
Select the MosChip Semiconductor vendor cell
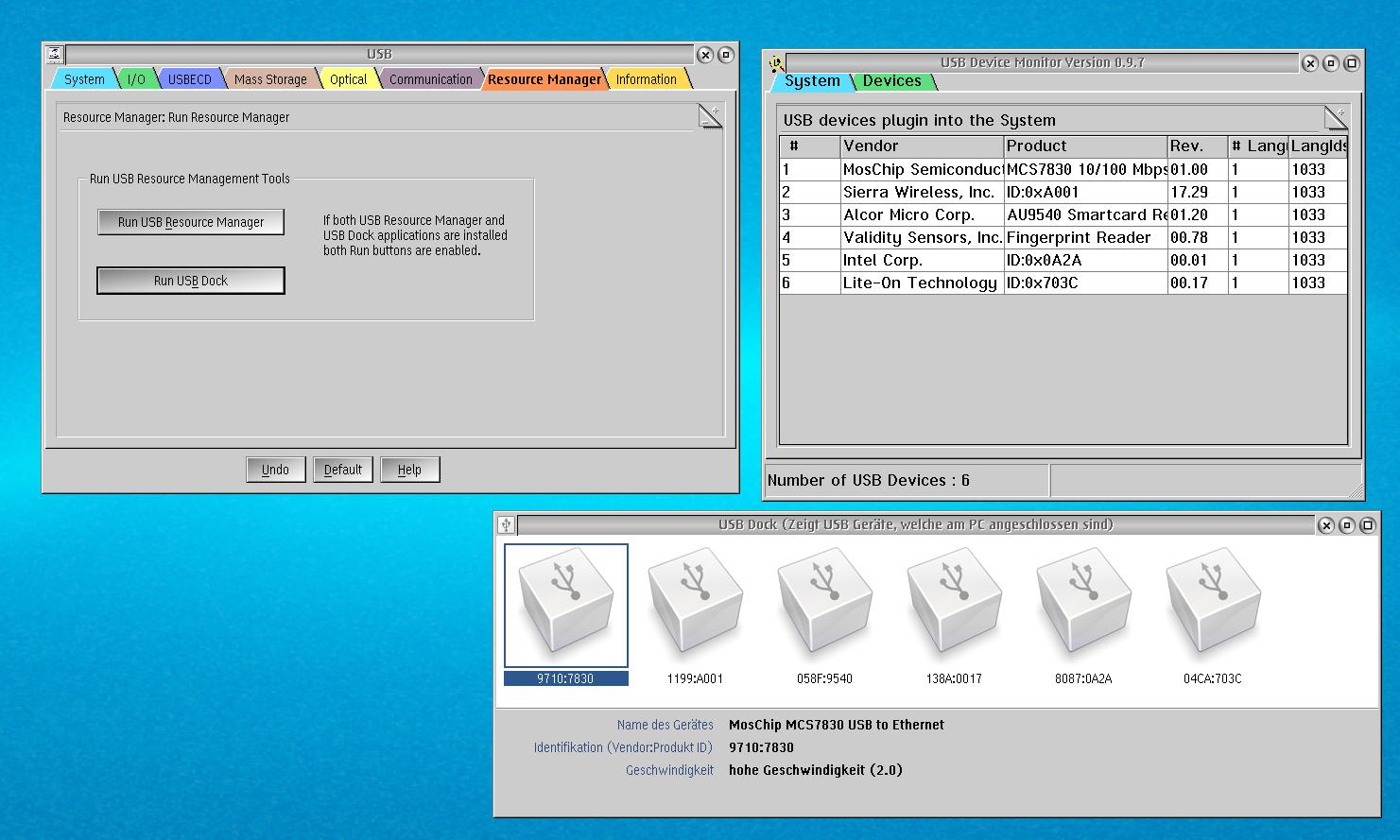click(922, 170)
